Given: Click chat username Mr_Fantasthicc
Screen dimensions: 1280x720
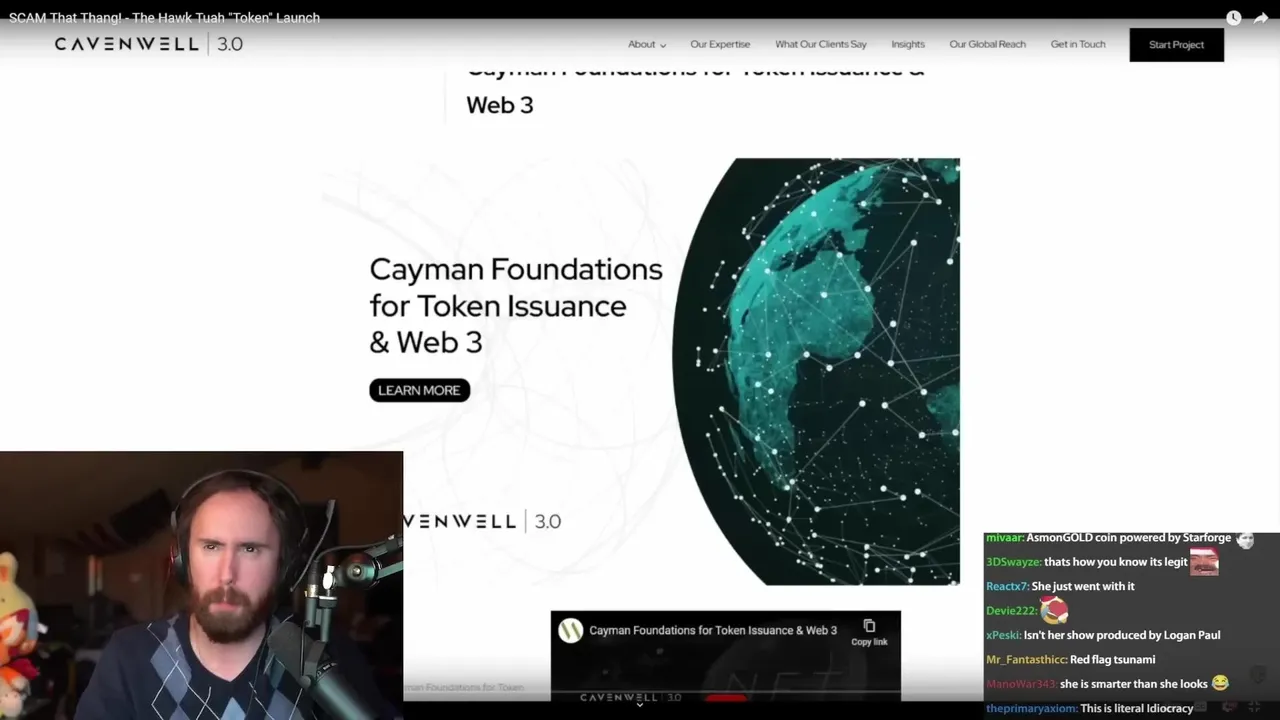Looking at the screenshot, I should pos(1026,659).
